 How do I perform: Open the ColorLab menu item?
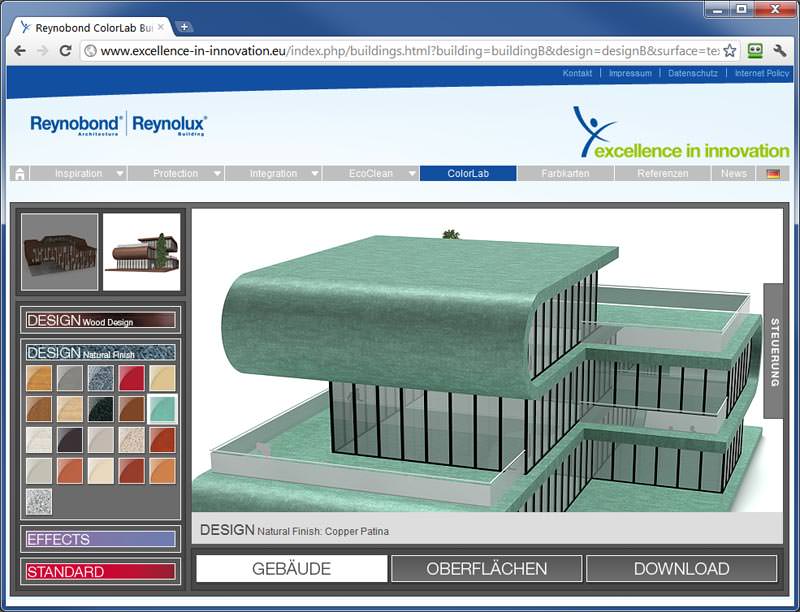coord(468,173)
